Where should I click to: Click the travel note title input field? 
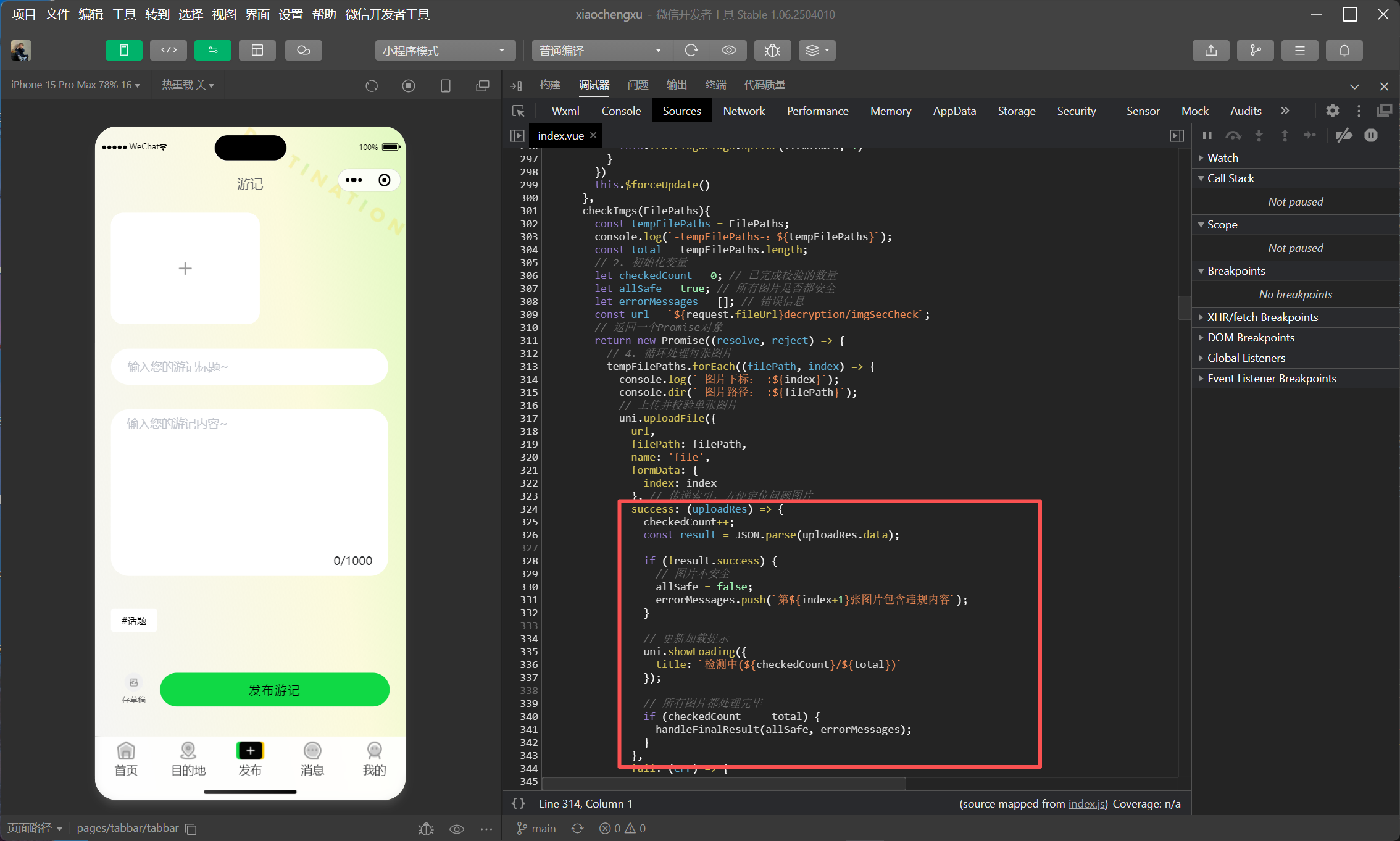coord(249,367)
